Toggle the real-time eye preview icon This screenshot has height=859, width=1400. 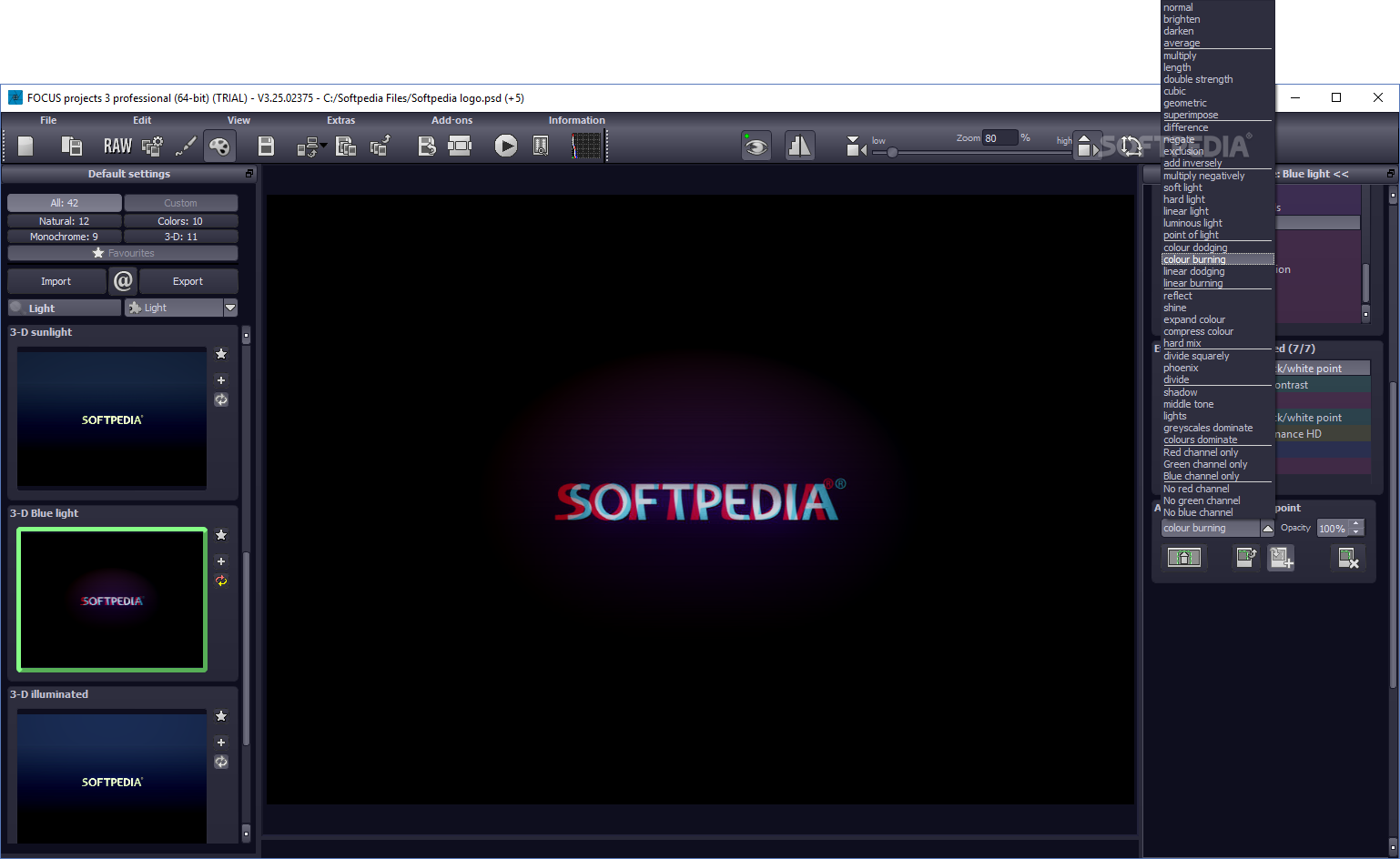756,146
